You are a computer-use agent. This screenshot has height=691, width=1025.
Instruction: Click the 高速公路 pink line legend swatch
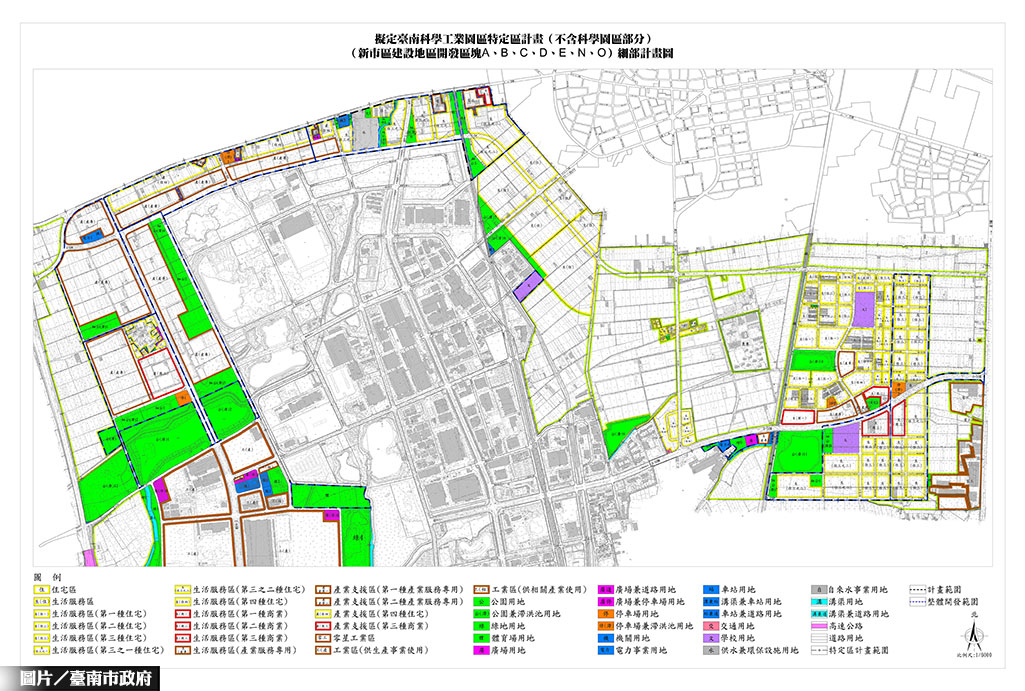pyautogui.click(x=818, y=626)
